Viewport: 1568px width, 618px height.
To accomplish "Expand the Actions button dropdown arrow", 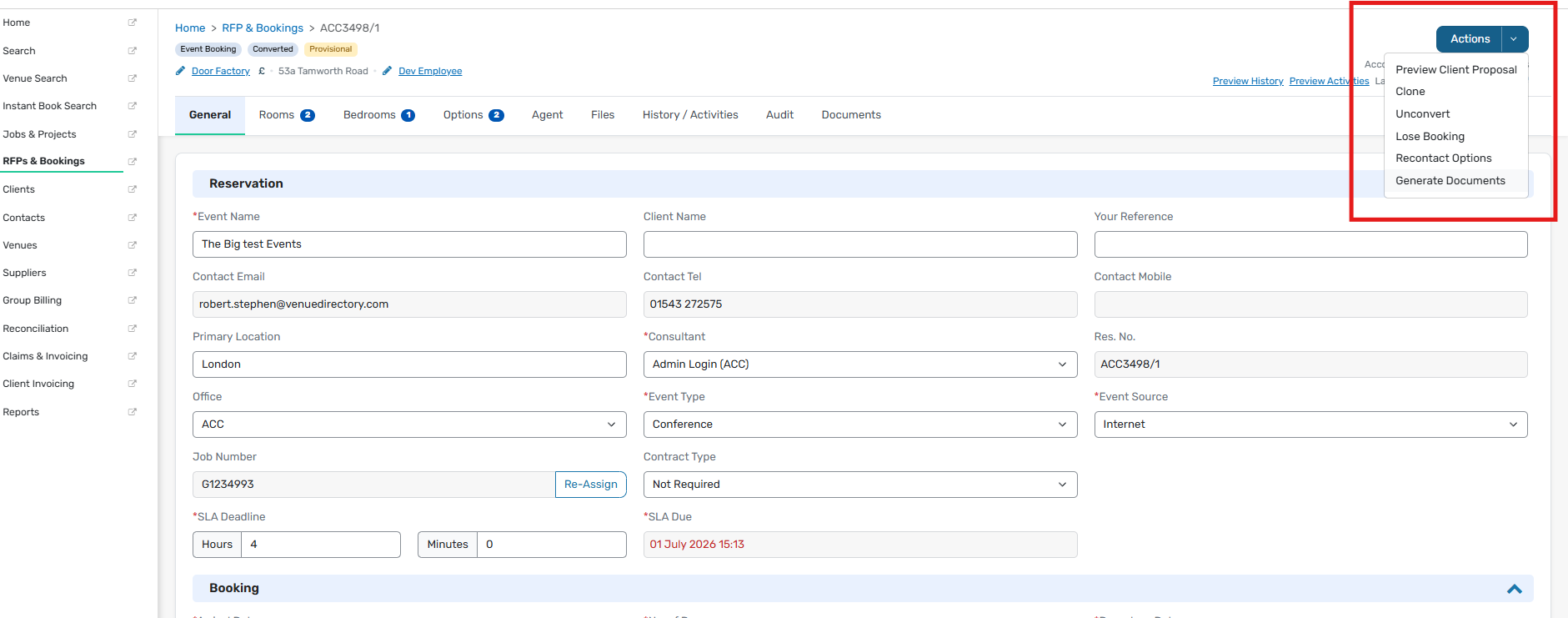I will click(1515, 39).
